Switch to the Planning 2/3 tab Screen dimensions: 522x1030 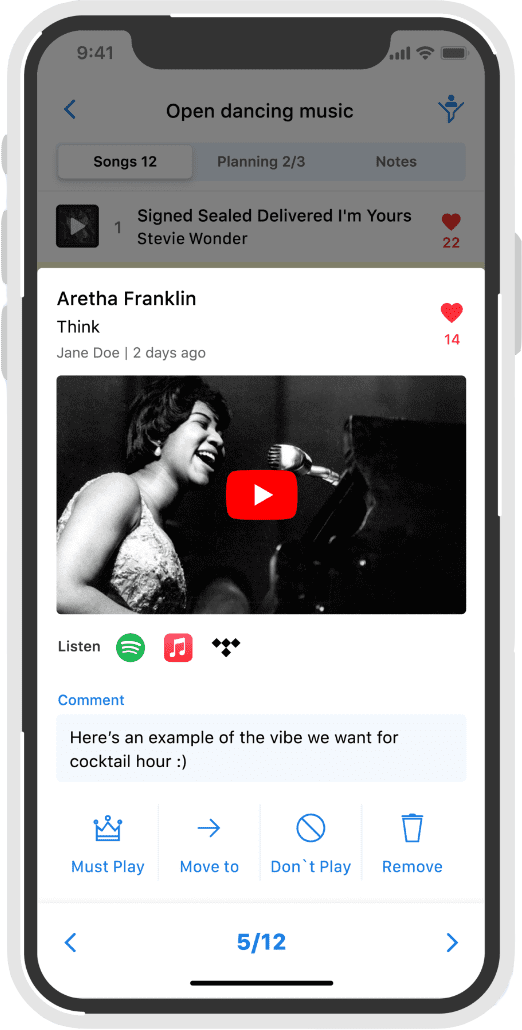(x=261, y=162)
